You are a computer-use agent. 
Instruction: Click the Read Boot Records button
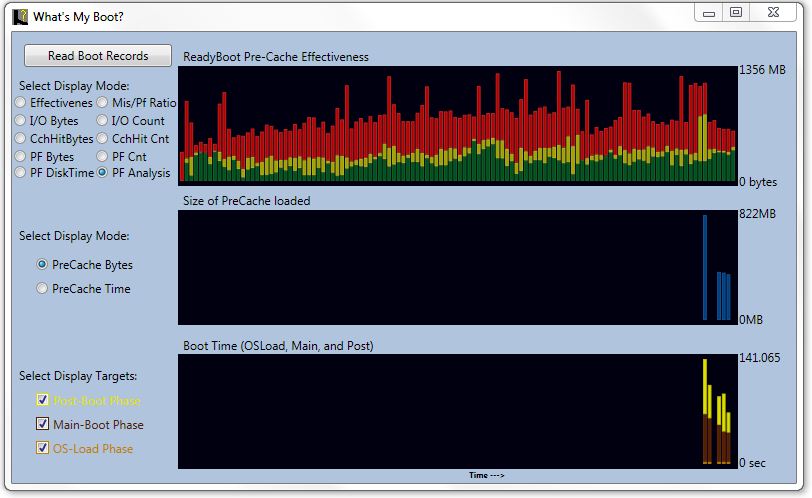[x=98, y=55]
